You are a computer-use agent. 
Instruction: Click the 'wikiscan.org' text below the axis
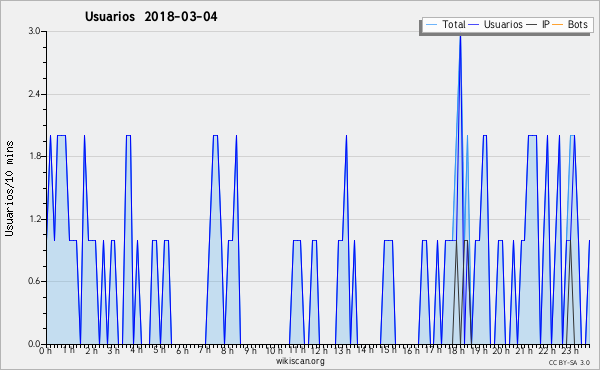pos(300,361)
